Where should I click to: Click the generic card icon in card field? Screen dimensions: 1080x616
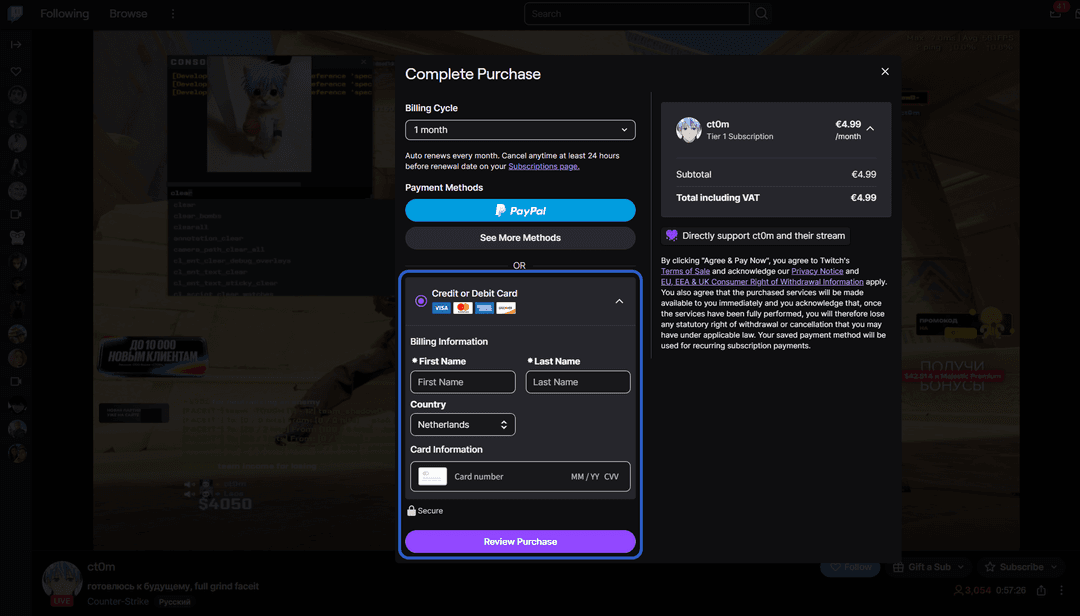(433, 477)
